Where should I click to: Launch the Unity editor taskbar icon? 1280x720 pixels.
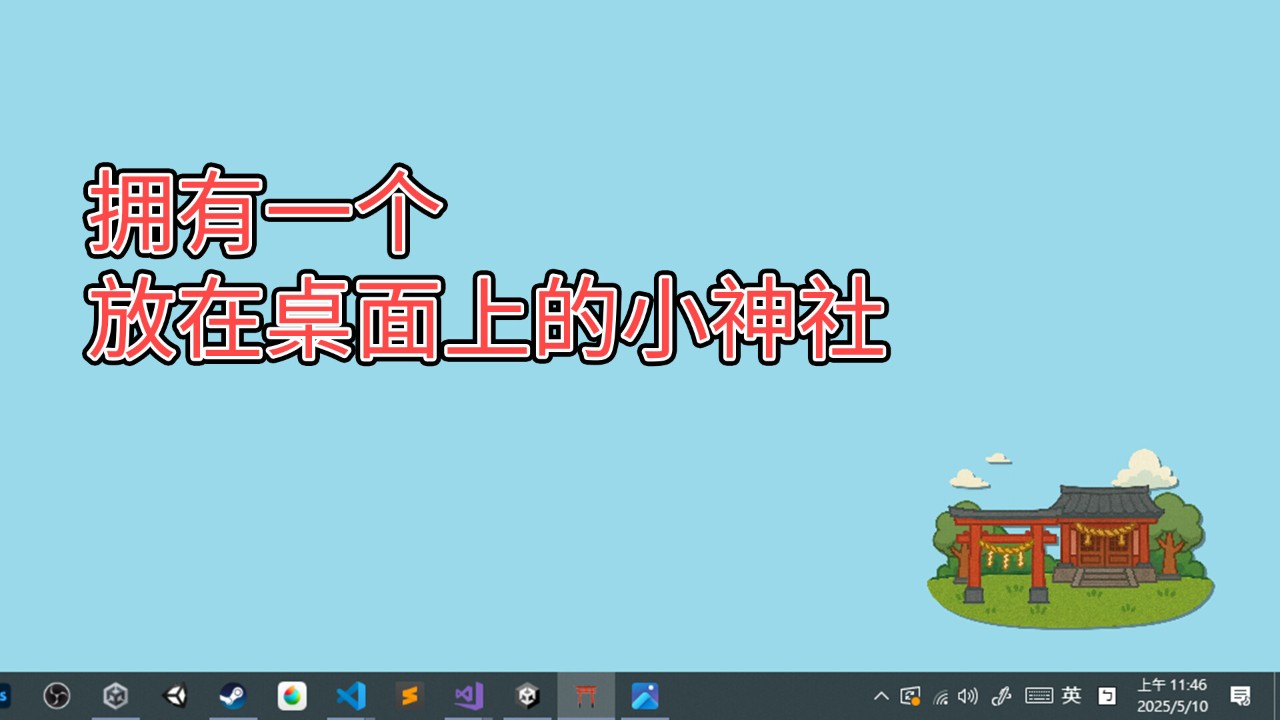175,696
